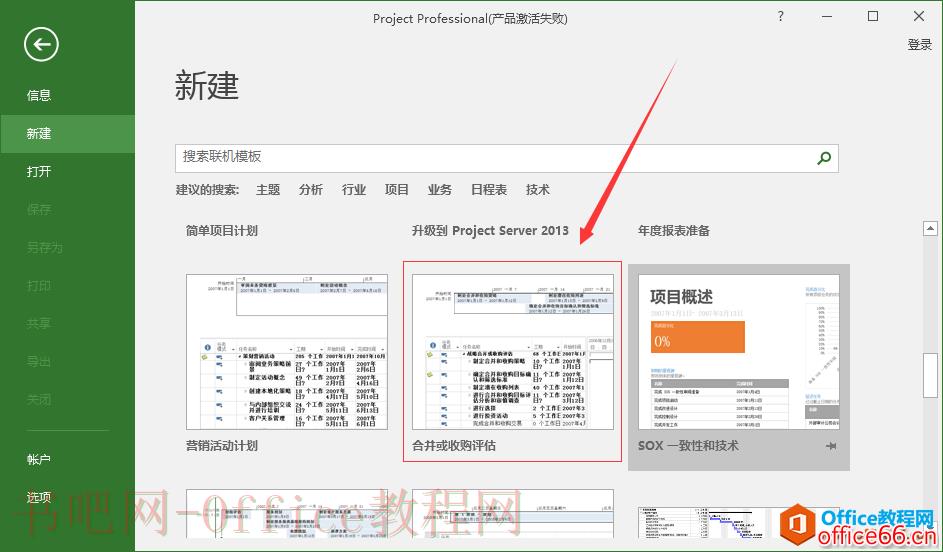Image resolution: width=943 pixels, height=552 pixels.
Task: Search suggested term 业务
Action: tap(440, 190)
